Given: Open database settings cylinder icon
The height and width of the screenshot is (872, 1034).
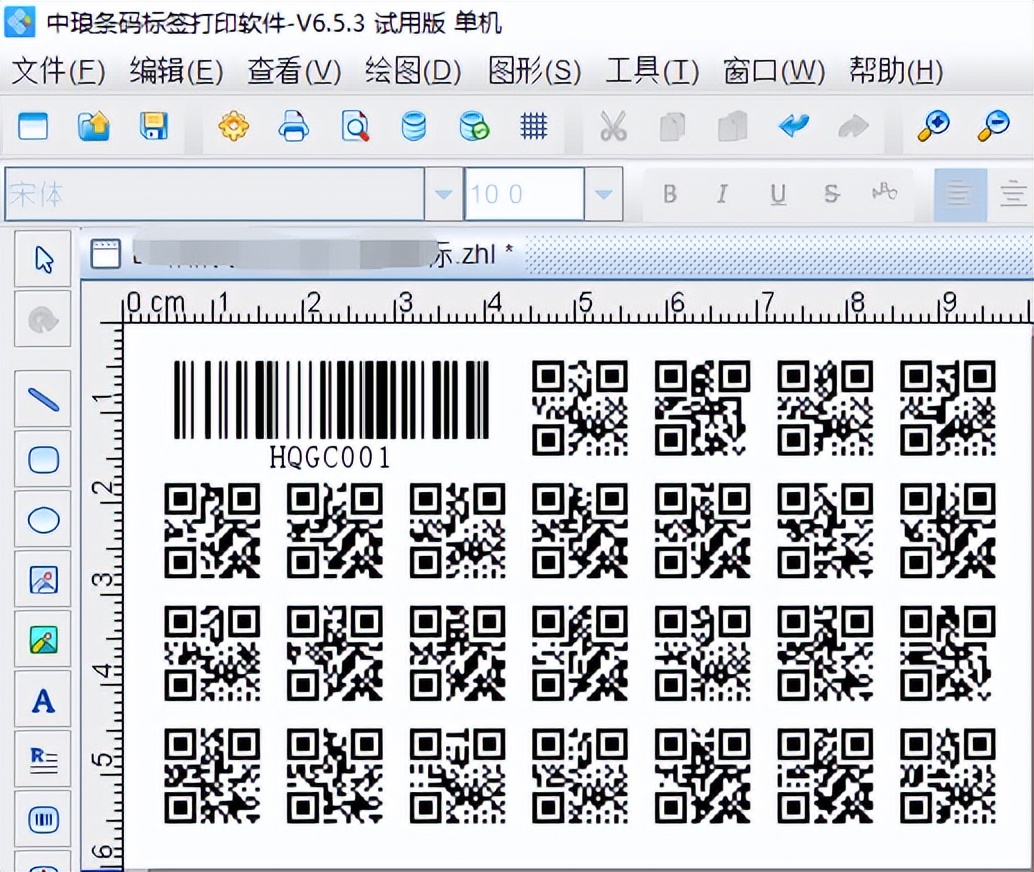Looking at the screenshot, I should tap(413, 125).
